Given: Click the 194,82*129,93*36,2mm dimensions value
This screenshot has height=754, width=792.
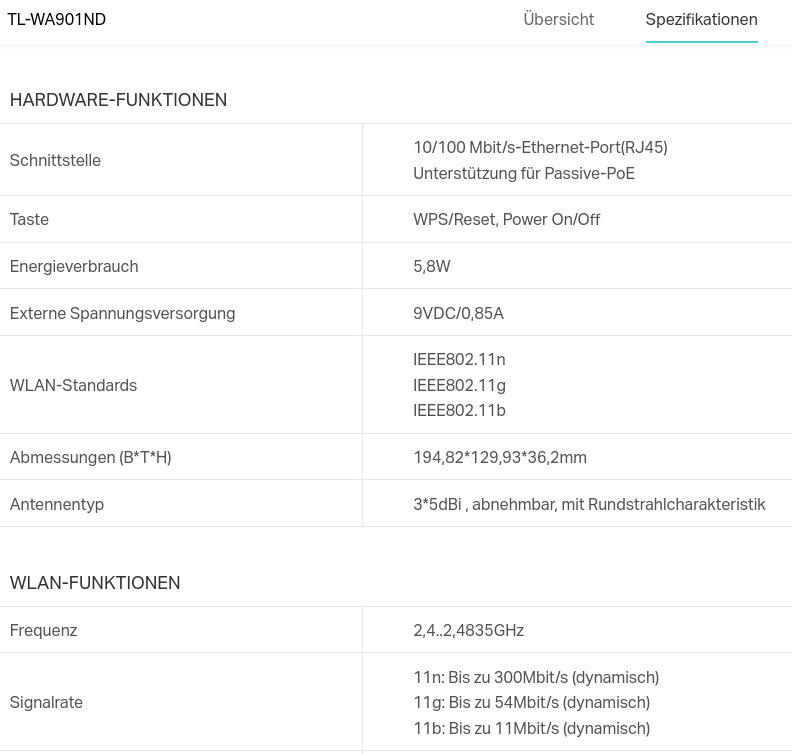Looking at the screenshot, I should [499, 457].
